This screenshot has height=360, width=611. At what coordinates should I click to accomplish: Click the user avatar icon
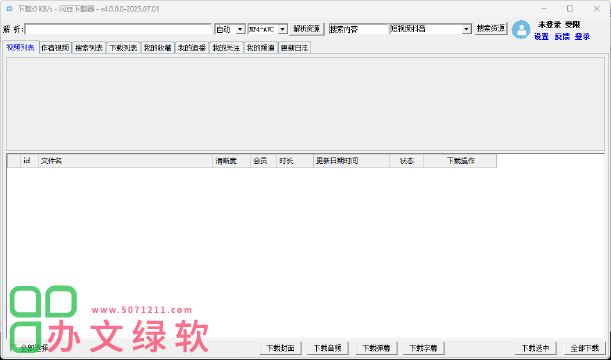[521, 29]
